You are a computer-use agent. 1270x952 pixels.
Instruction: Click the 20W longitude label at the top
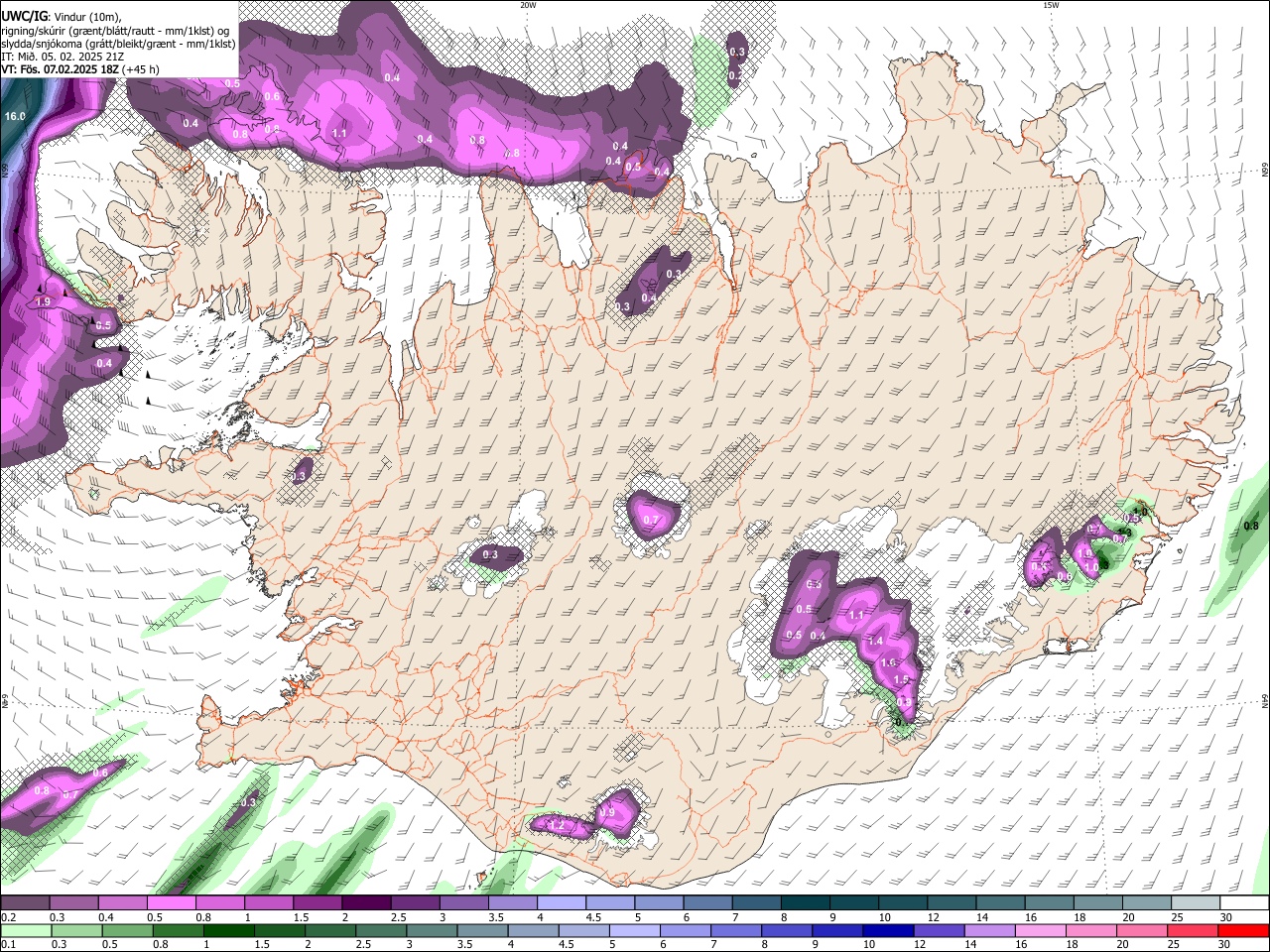[x=528, y=5]
